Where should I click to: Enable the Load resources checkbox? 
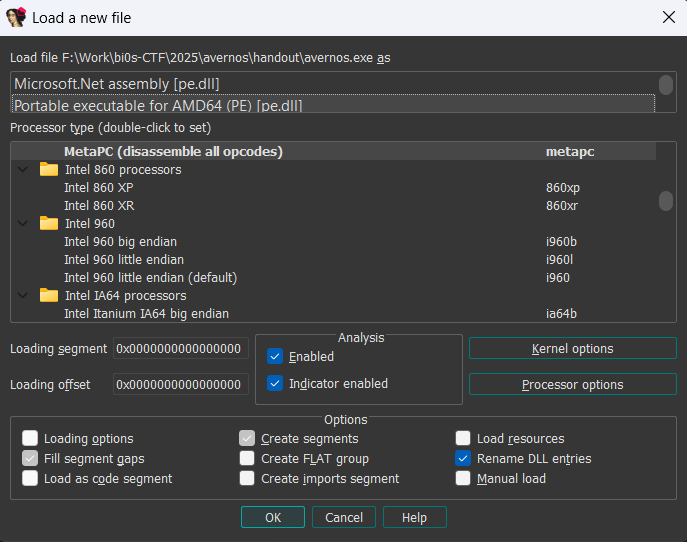[x=463, y=438]
